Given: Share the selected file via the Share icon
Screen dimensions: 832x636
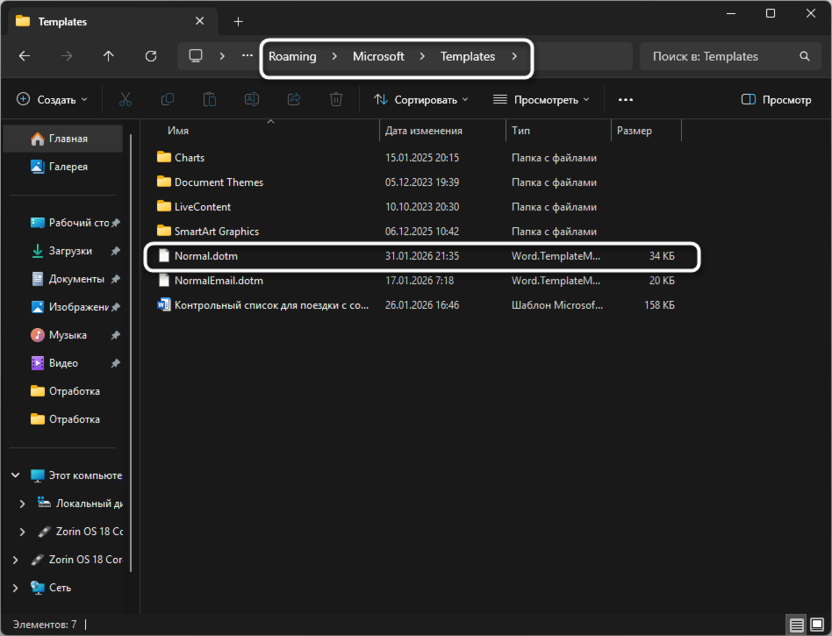Looking at the screenshot, I should 294,99.
